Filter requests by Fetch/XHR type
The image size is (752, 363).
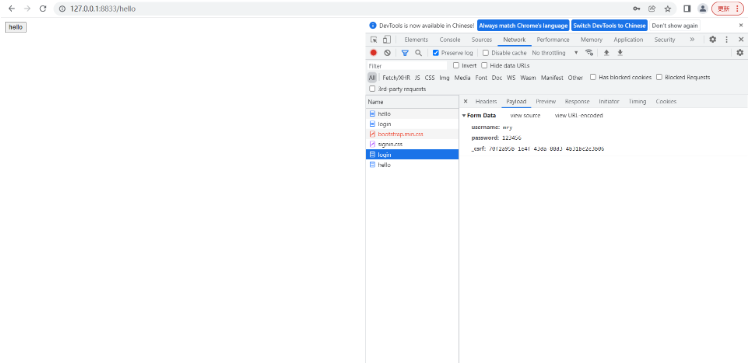pyautogui.click(x=396, y=77)
